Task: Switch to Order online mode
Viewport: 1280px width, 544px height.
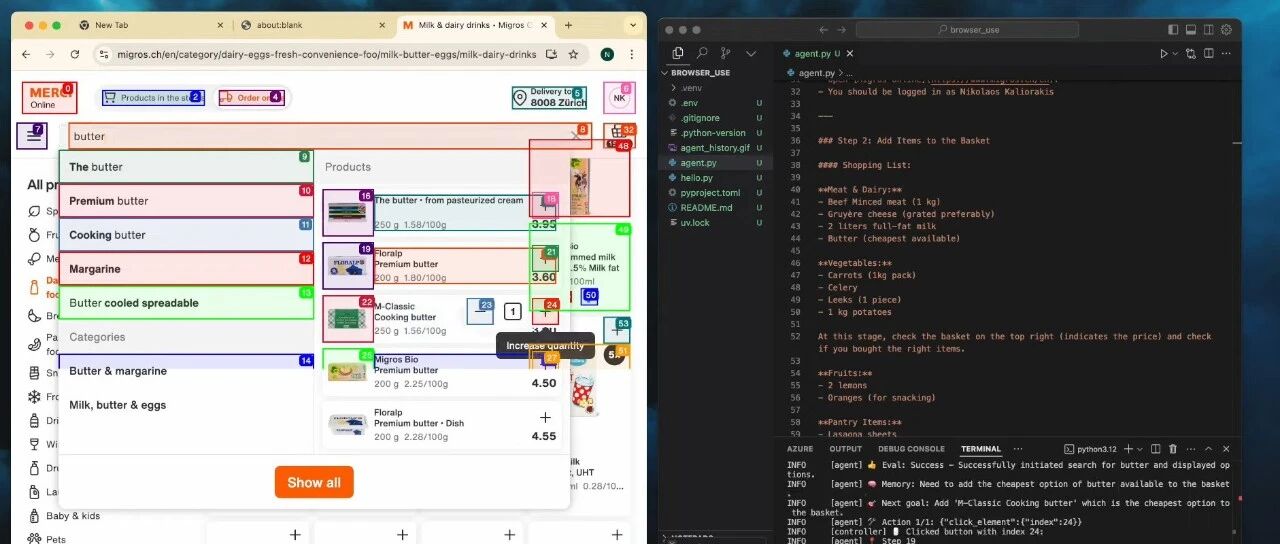Action: point(250,98)
